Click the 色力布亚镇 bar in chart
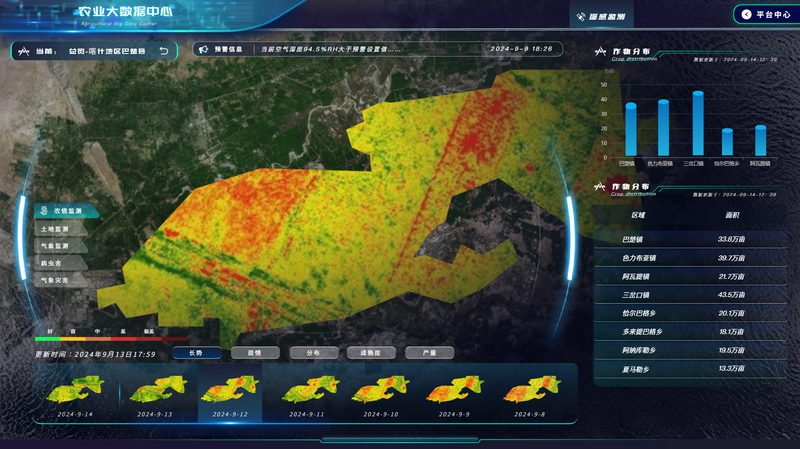 663,128
